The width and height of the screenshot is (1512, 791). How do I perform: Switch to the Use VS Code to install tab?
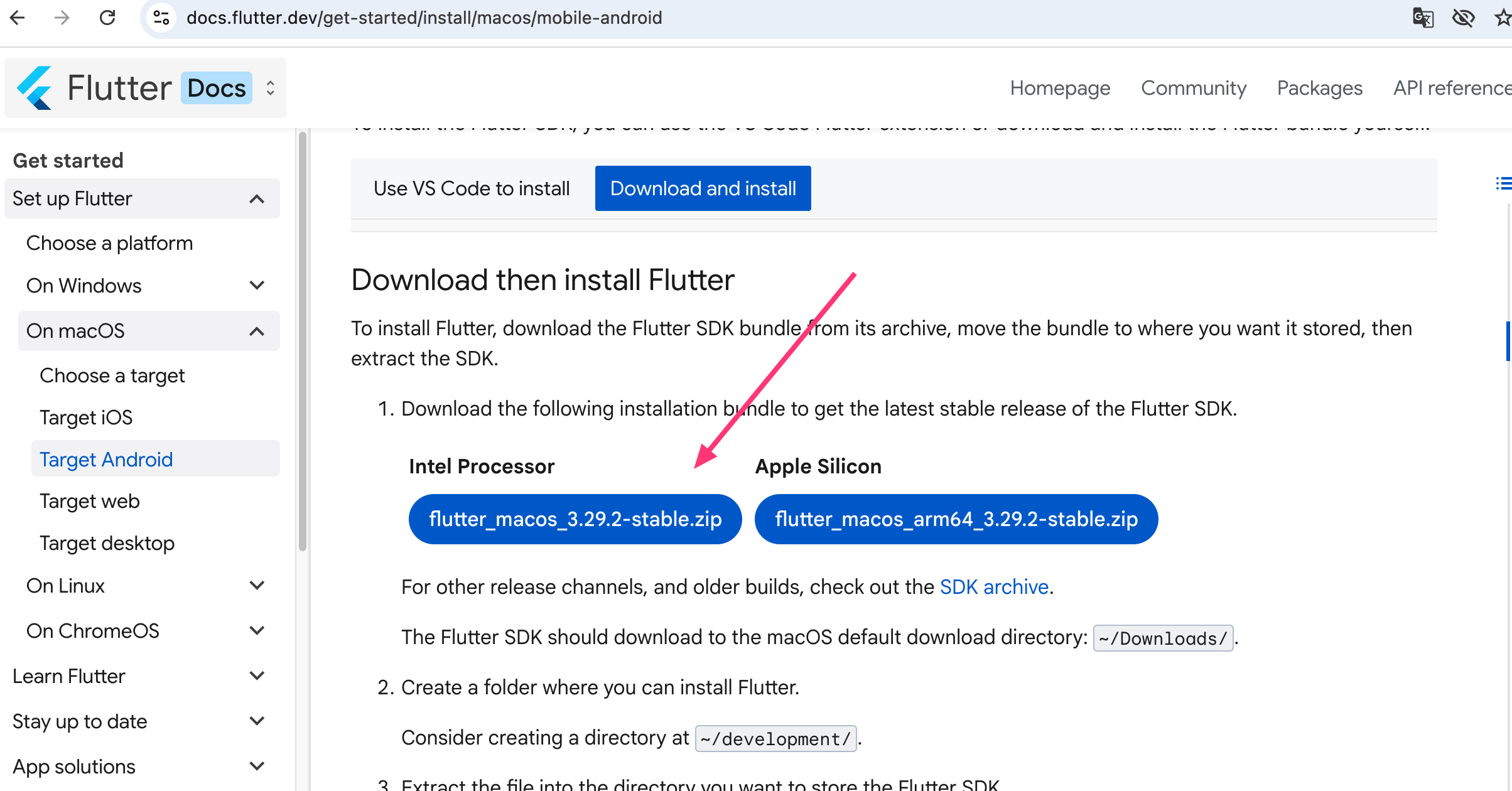tap(471, 188)
